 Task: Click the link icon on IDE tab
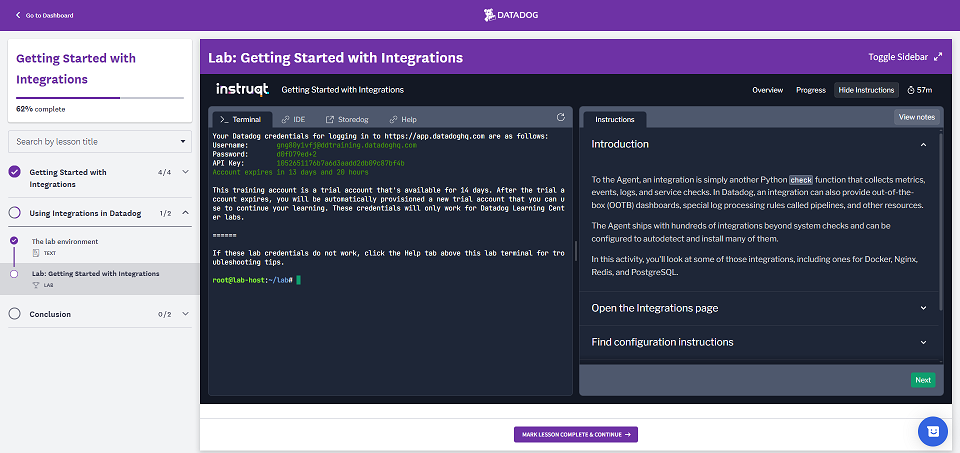285,119
